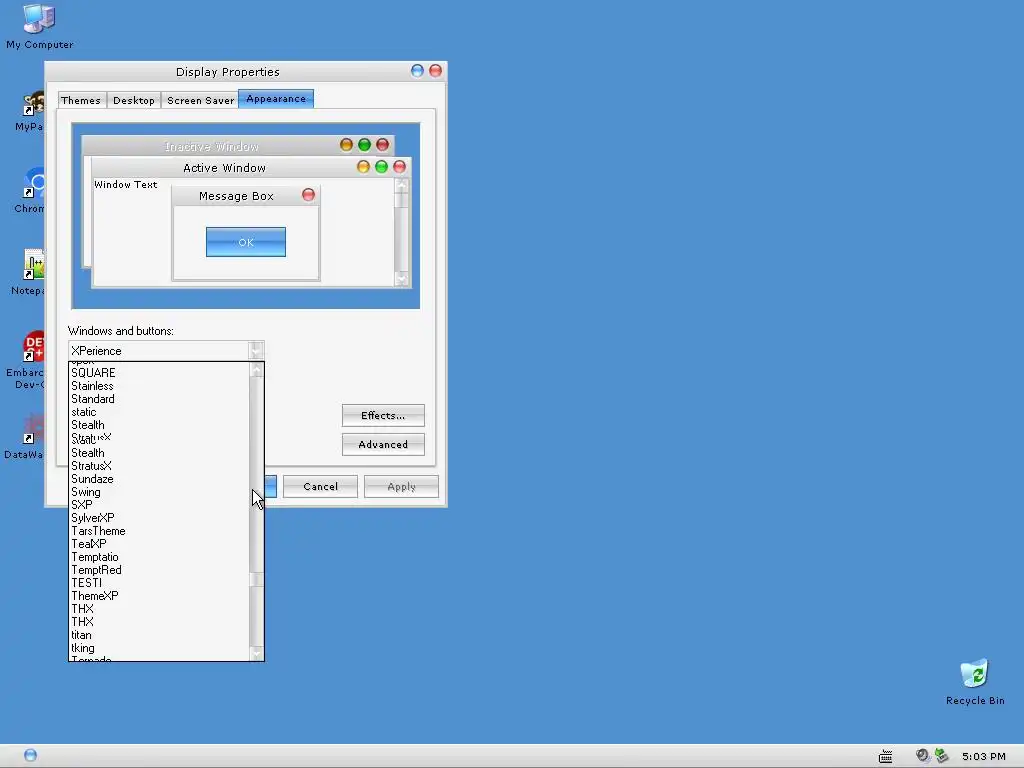Choose TESTI in the style list
This screenshot has width=1024, height=768.
click(x=159, y=583)
